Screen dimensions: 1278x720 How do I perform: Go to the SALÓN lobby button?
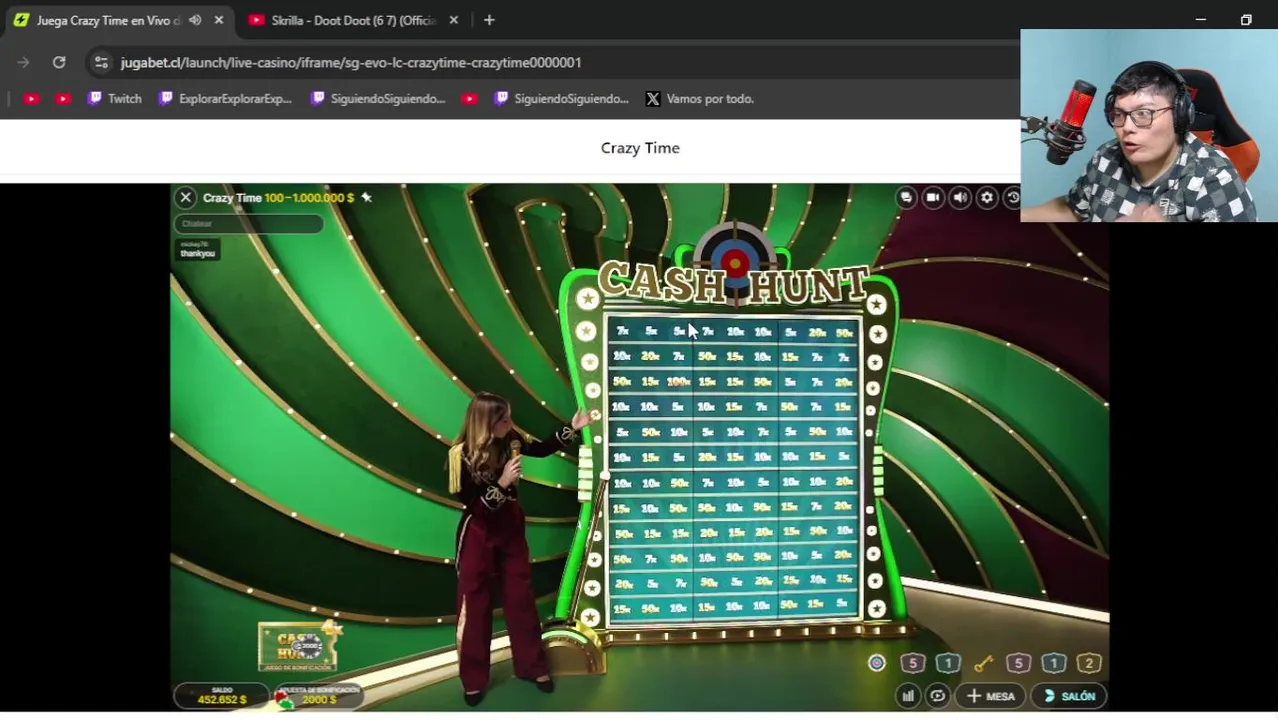coord(1069,696)
